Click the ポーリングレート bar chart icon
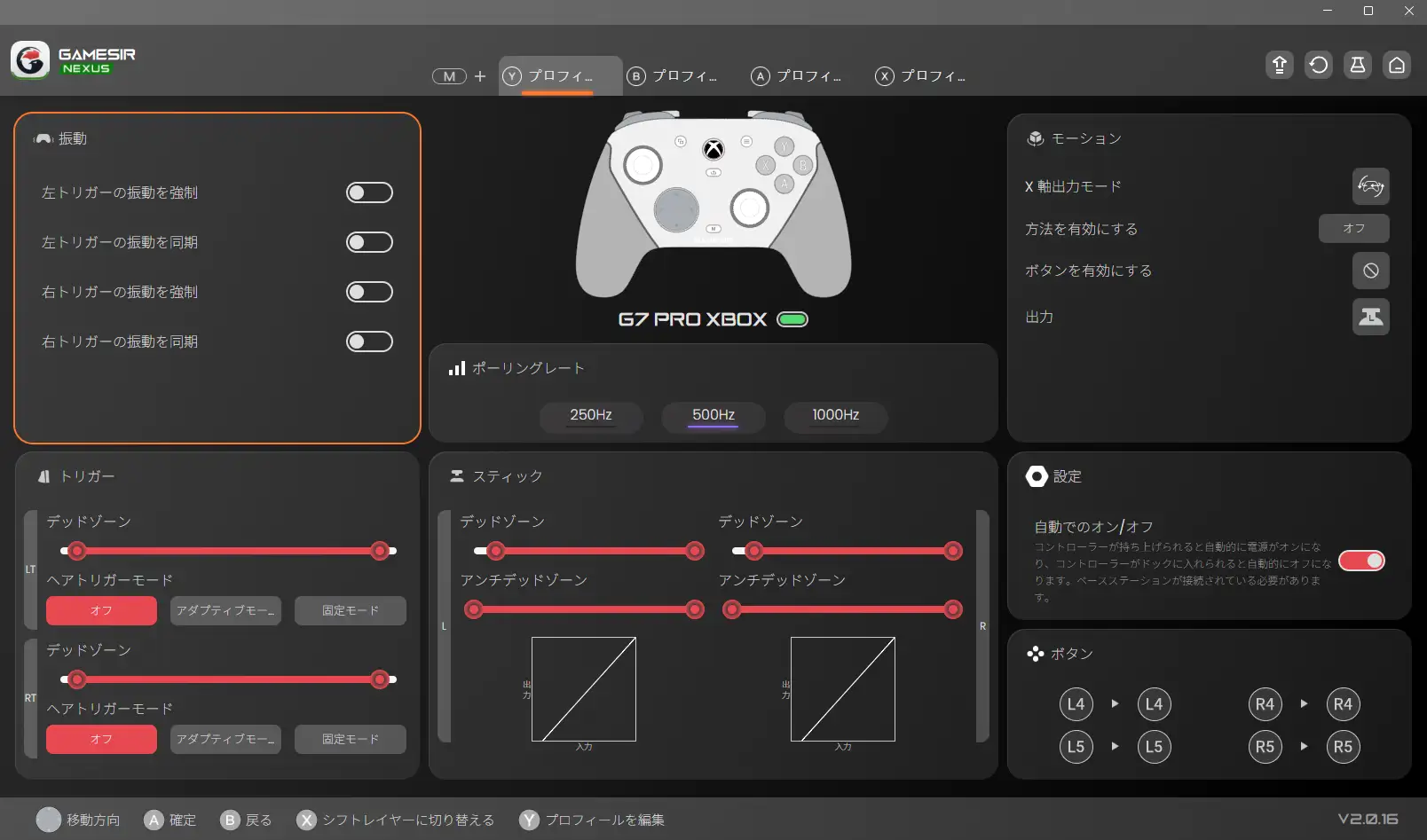 457,368
